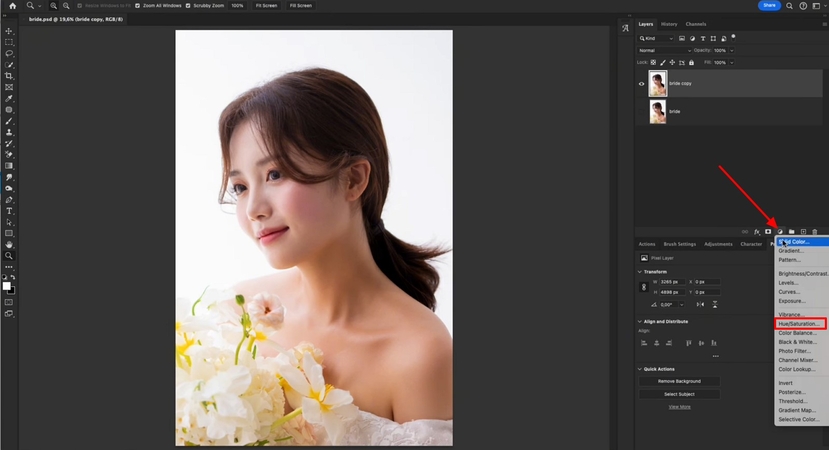This screenshot has width=829, height=450.
Task: Select the Crop tool
Action: tap(9, 76)
